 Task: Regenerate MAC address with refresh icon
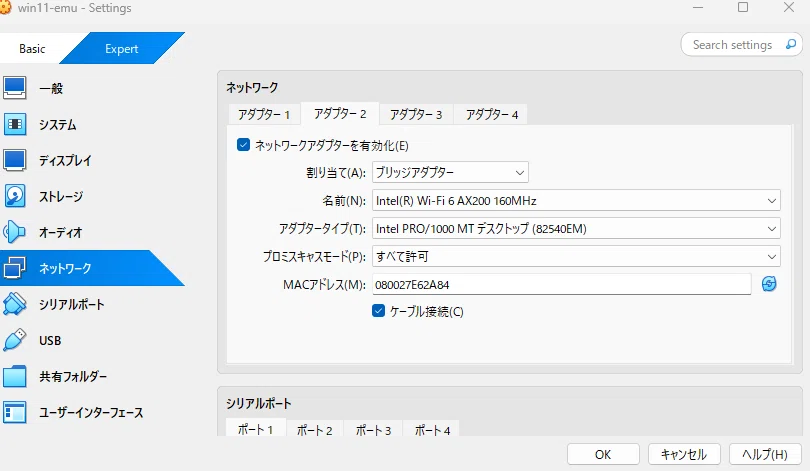point(769,284)
